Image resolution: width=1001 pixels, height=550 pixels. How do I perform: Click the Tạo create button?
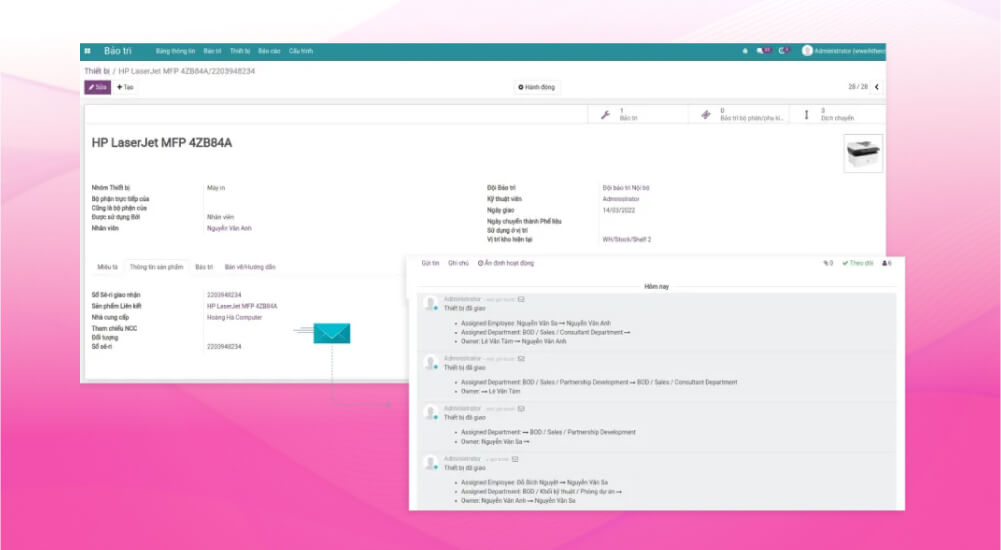point(125,87)
